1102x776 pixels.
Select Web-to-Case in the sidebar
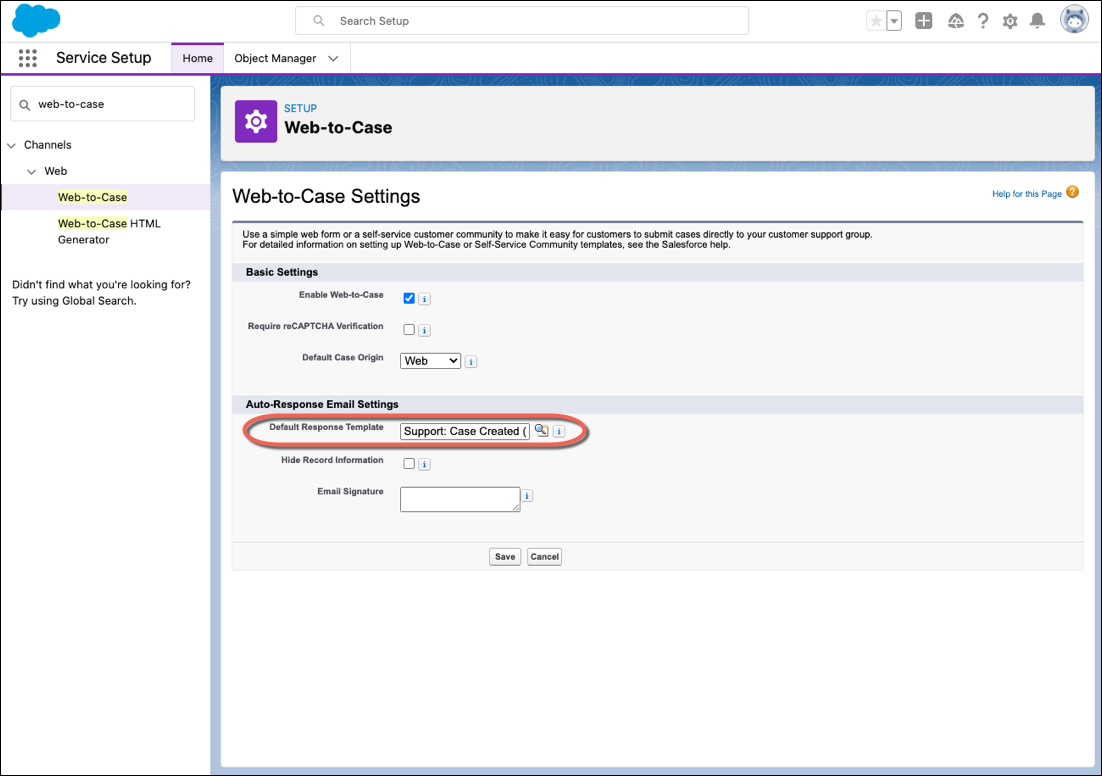tap(93, 198)
